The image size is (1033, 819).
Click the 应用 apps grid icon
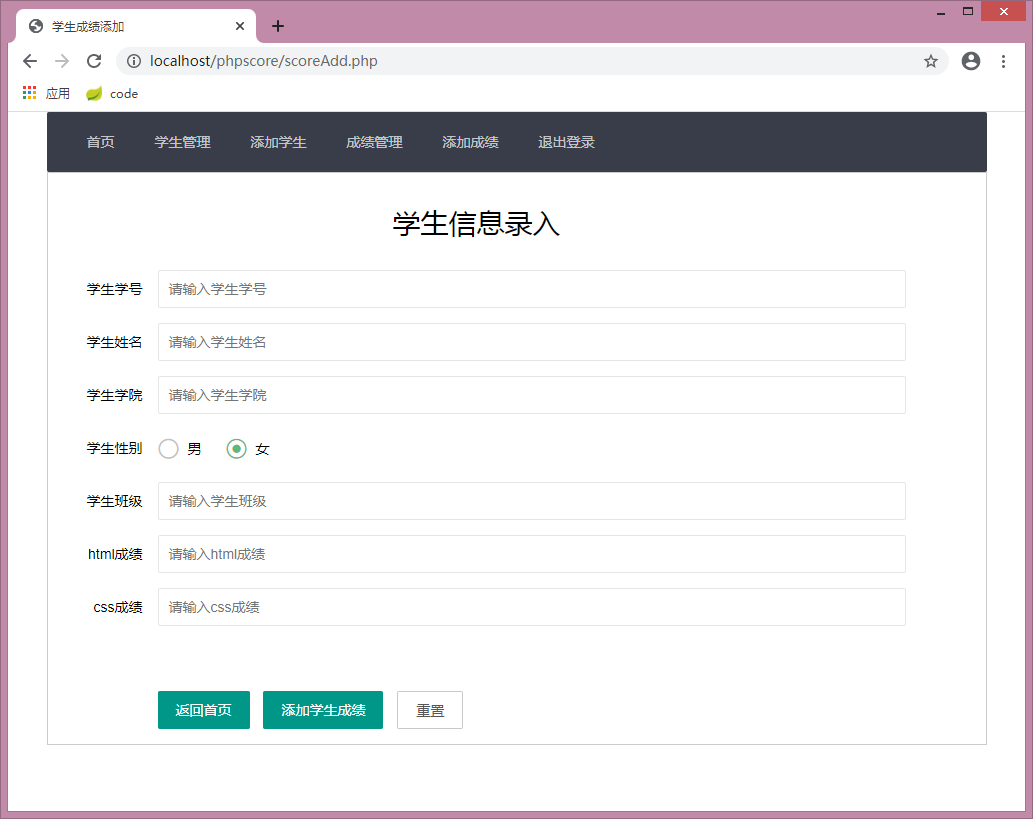click(x=28, y=92)
